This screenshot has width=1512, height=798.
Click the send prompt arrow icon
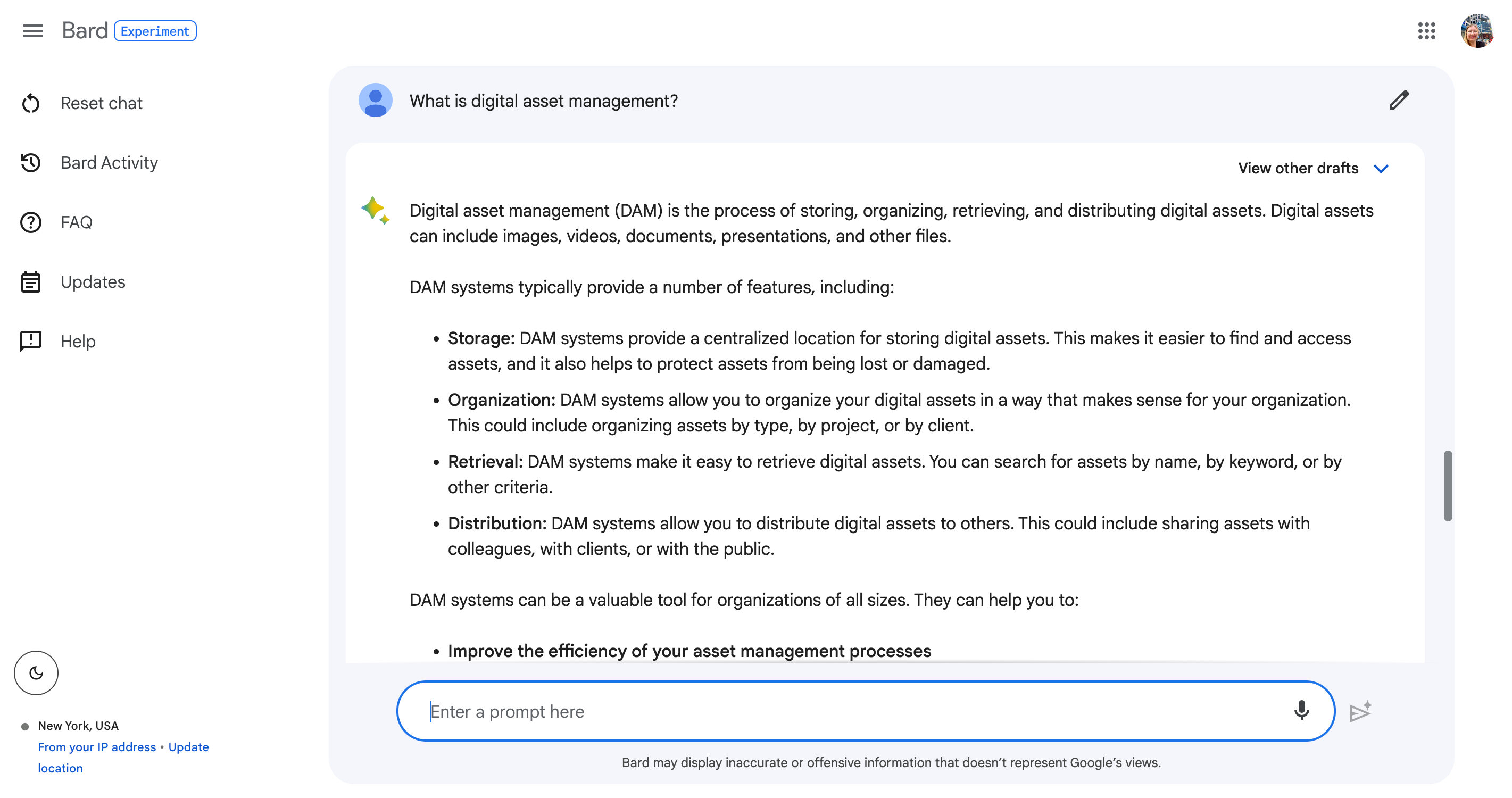[x=1360, y=711]
